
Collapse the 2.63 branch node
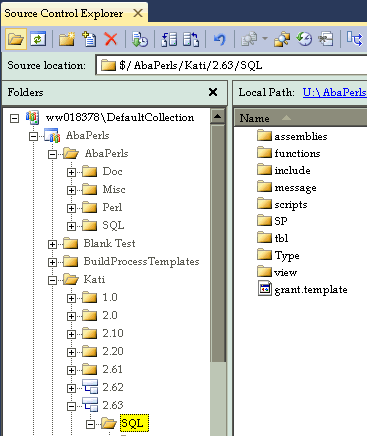tap(71, 406)
